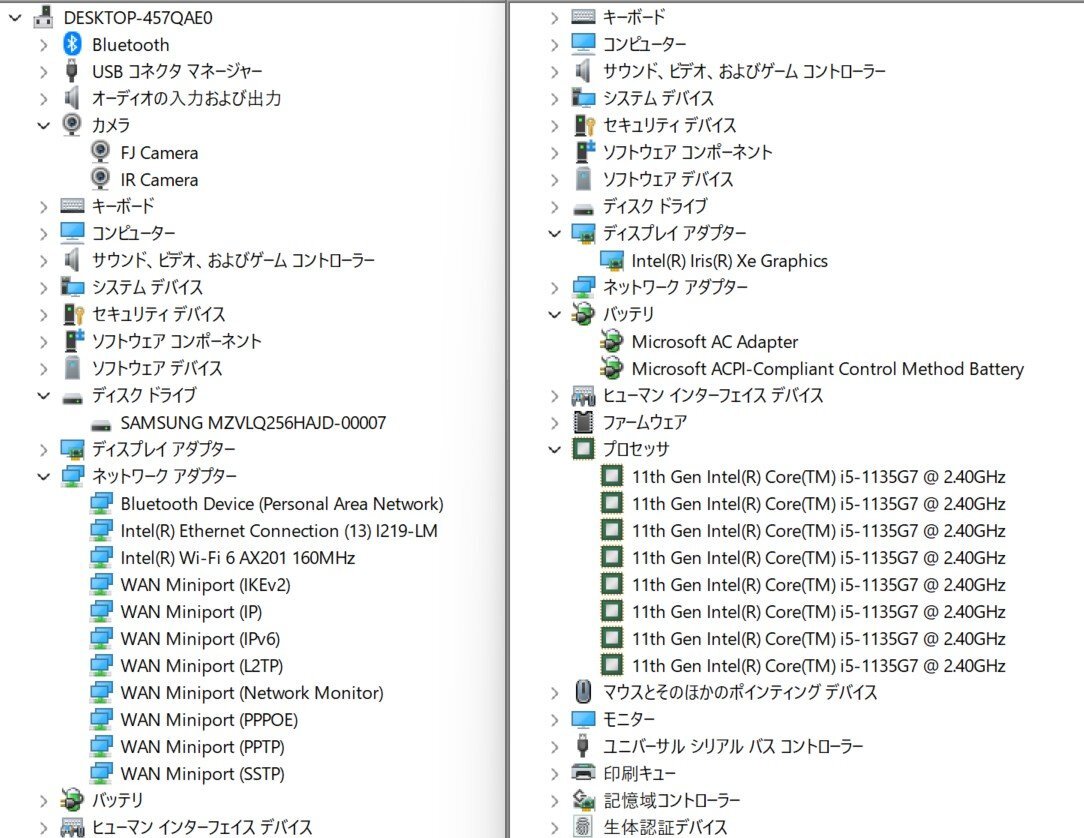The width and height of the screenshot is (1084, 838).
Task: Select the IR Camera label
Action: [x=159, y=179]
